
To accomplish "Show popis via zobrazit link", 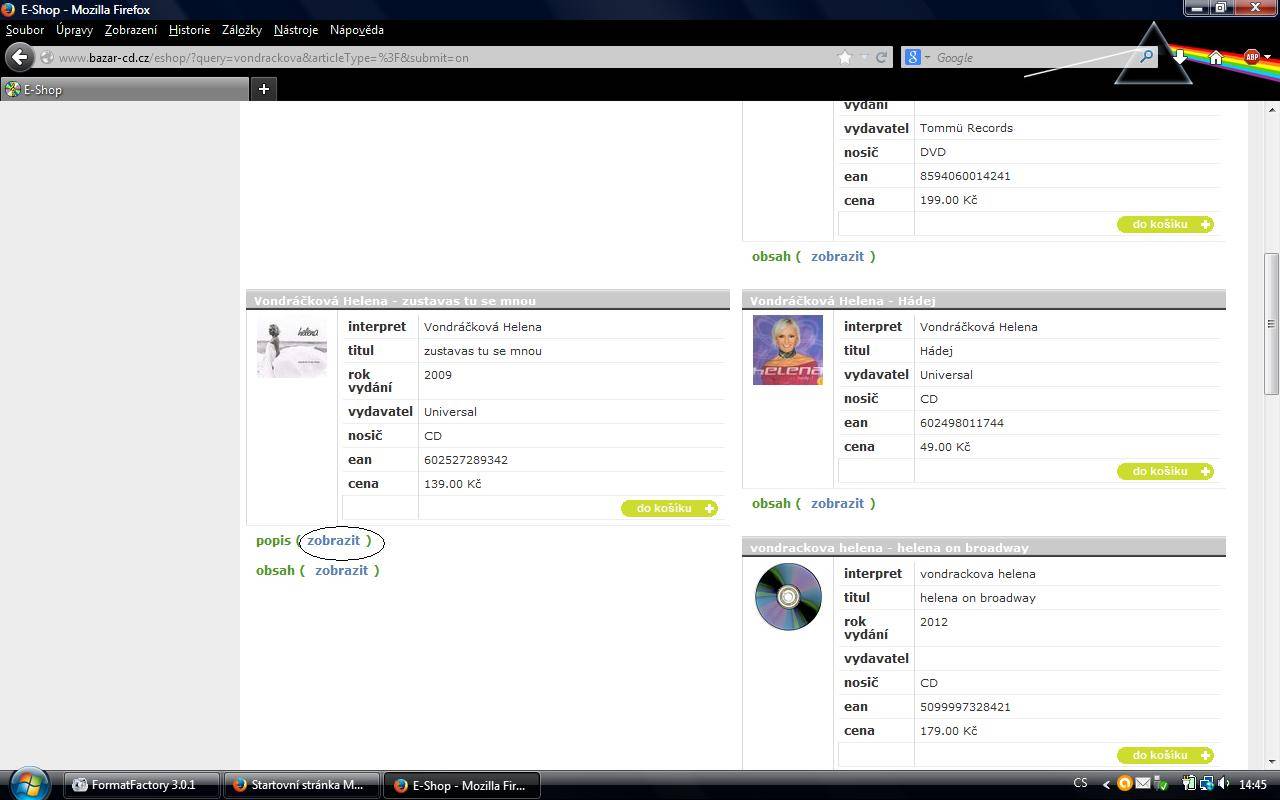I will pyautogui.click(x=333, y=540).
